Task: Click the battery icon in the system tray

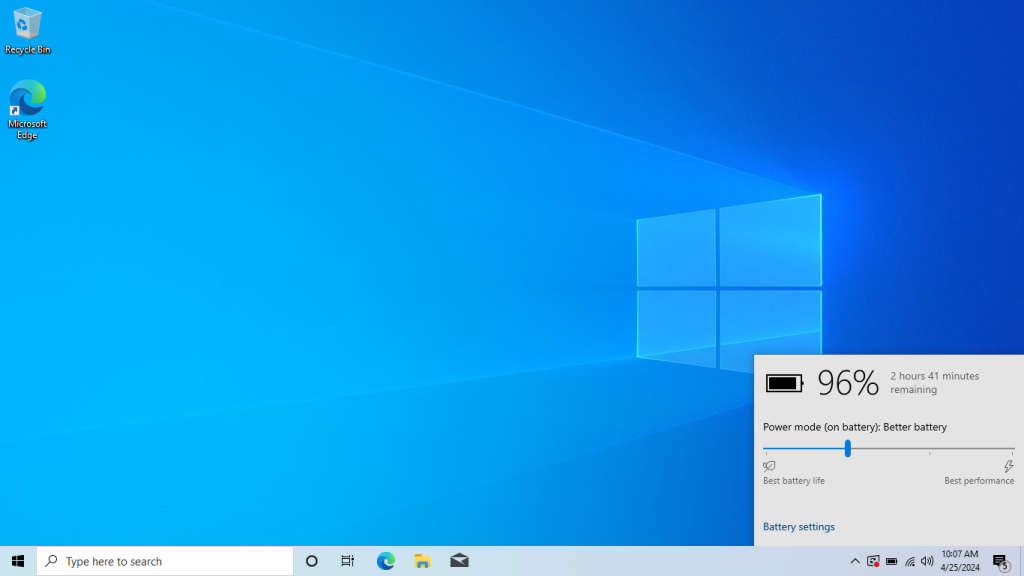Action: pos(890,561)
